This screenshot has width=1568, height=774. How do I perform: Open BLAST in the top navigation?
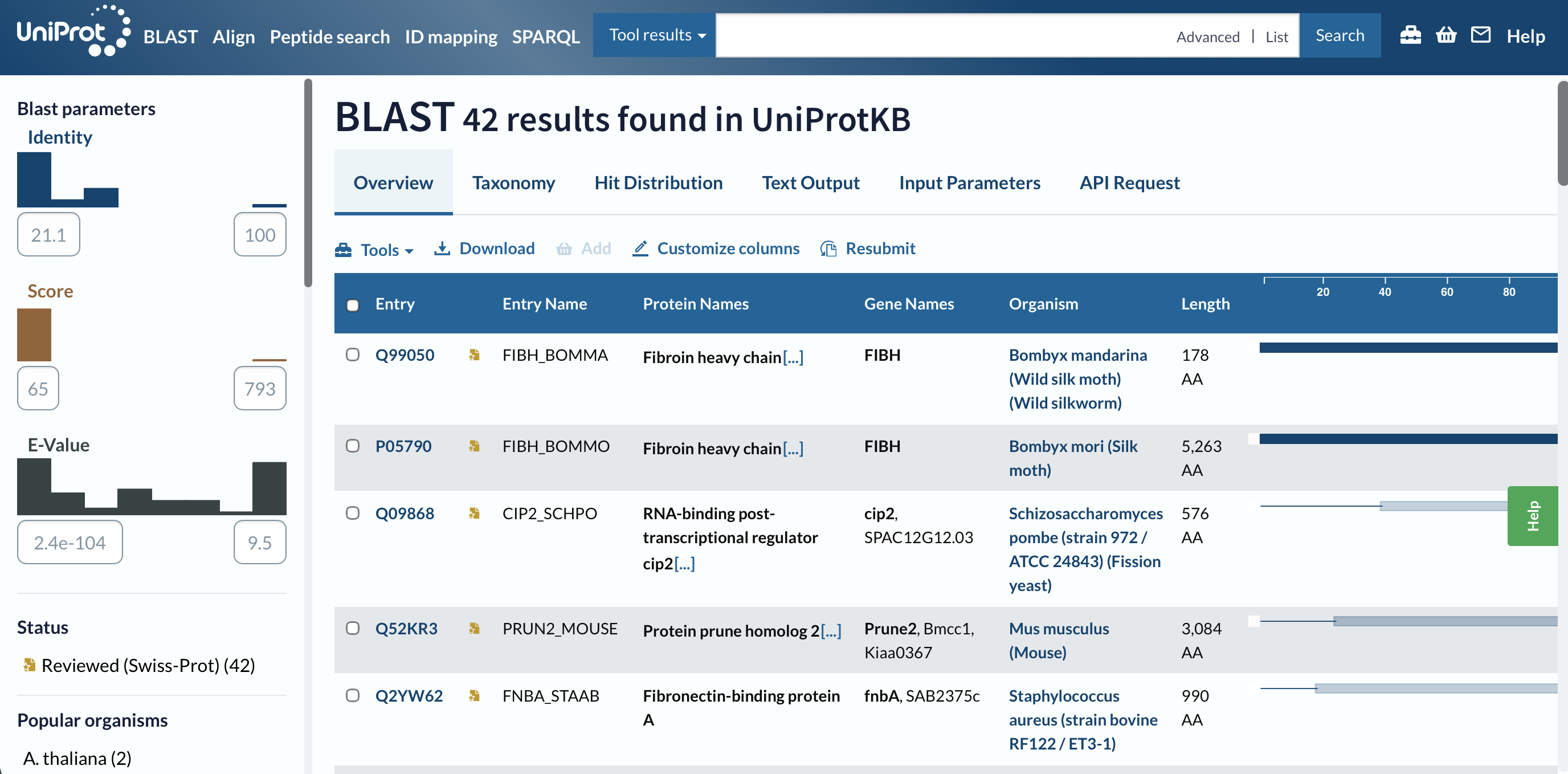point(170,36)
